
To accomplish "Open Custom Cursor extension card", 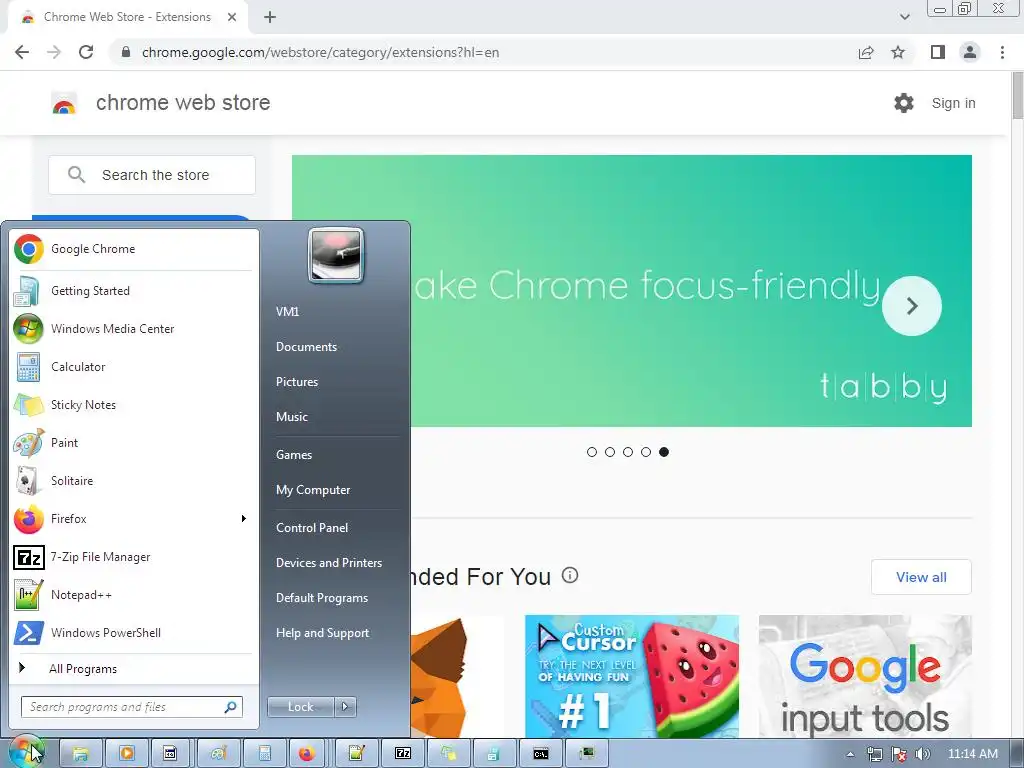I will (x=632, y=677).
